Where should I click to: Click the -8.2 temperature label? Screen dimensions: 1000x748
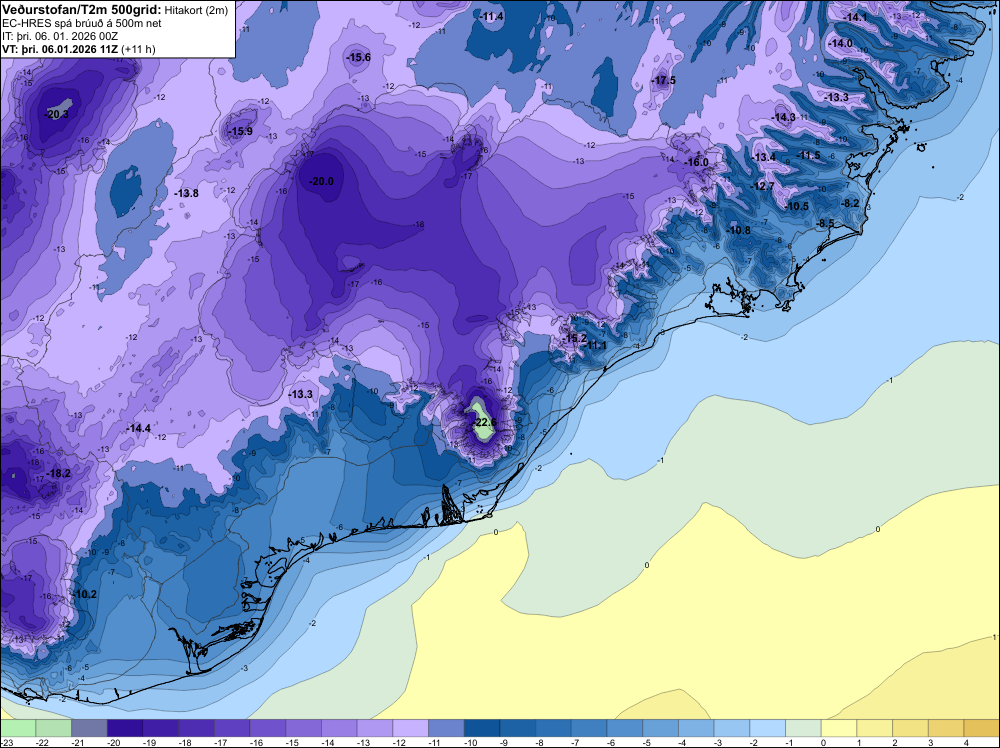(x=851, y=203)
